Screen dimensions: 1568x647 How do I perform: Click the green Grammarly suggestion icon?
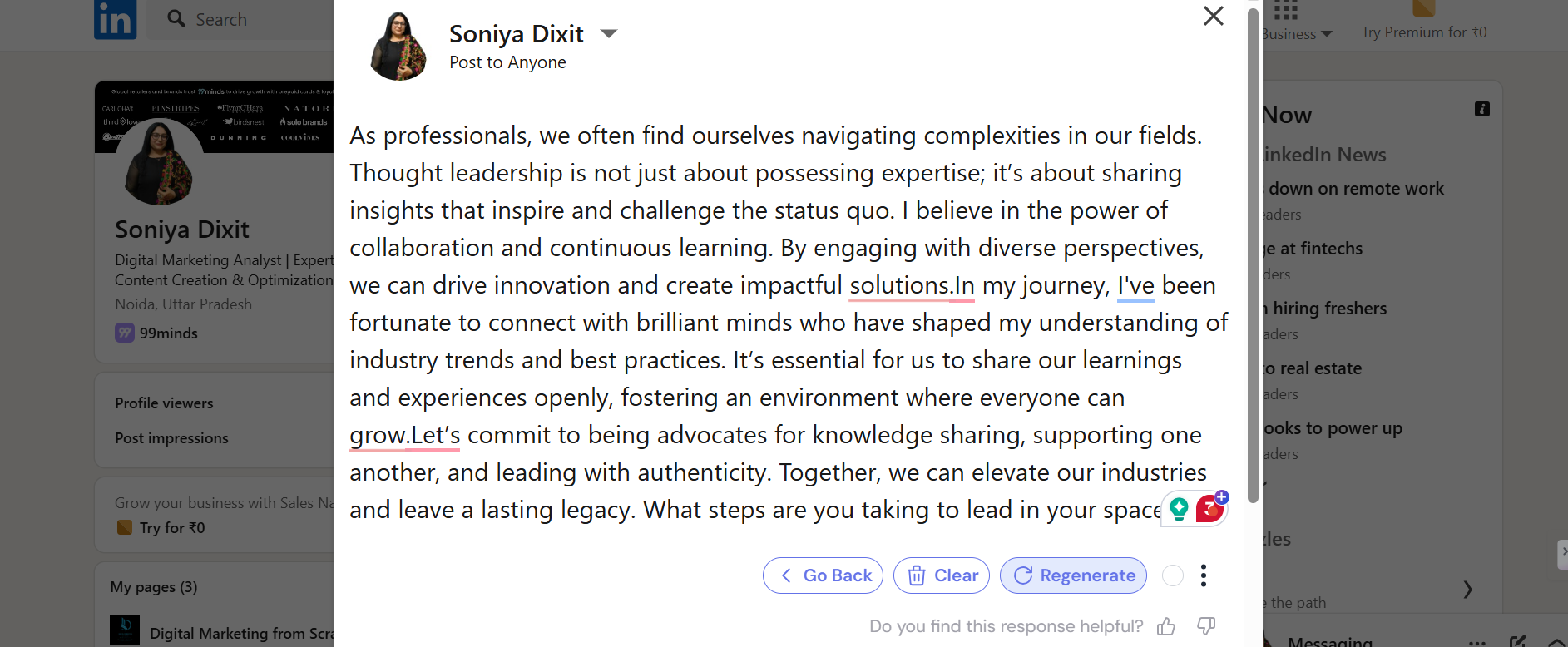[x=1179, y=508]
